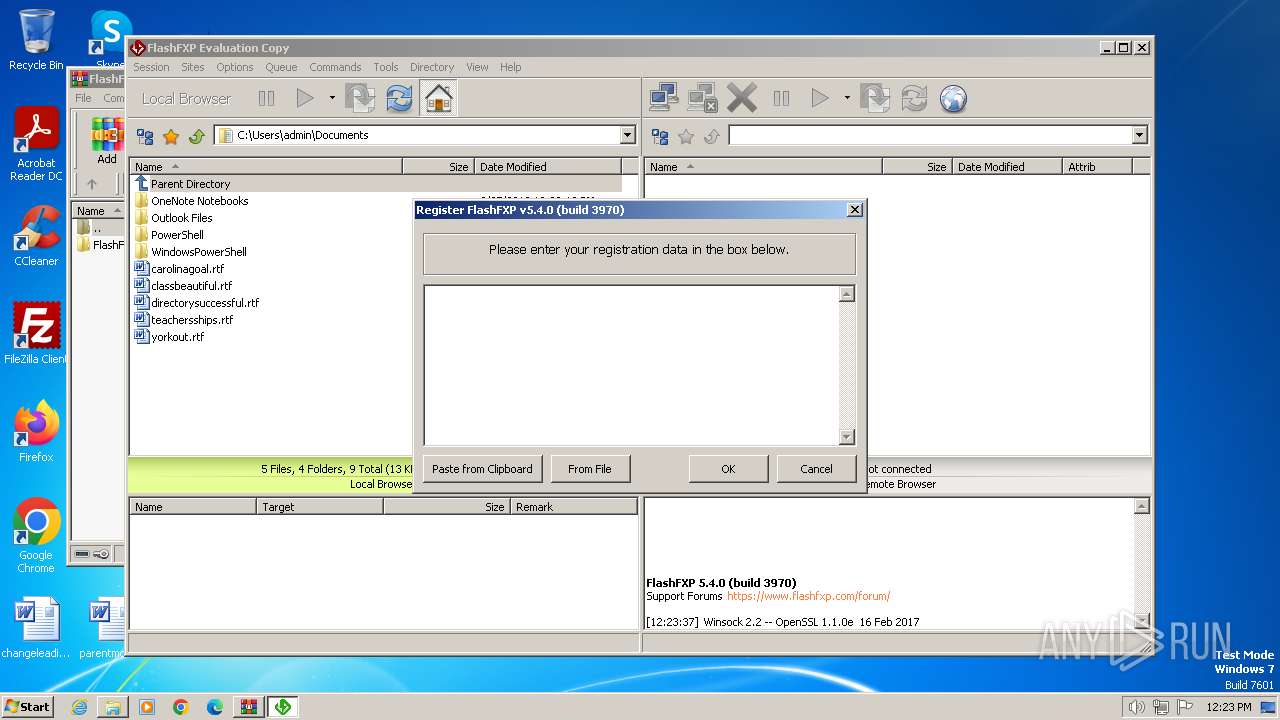Select file yorkout.rtf

(177, 337)
